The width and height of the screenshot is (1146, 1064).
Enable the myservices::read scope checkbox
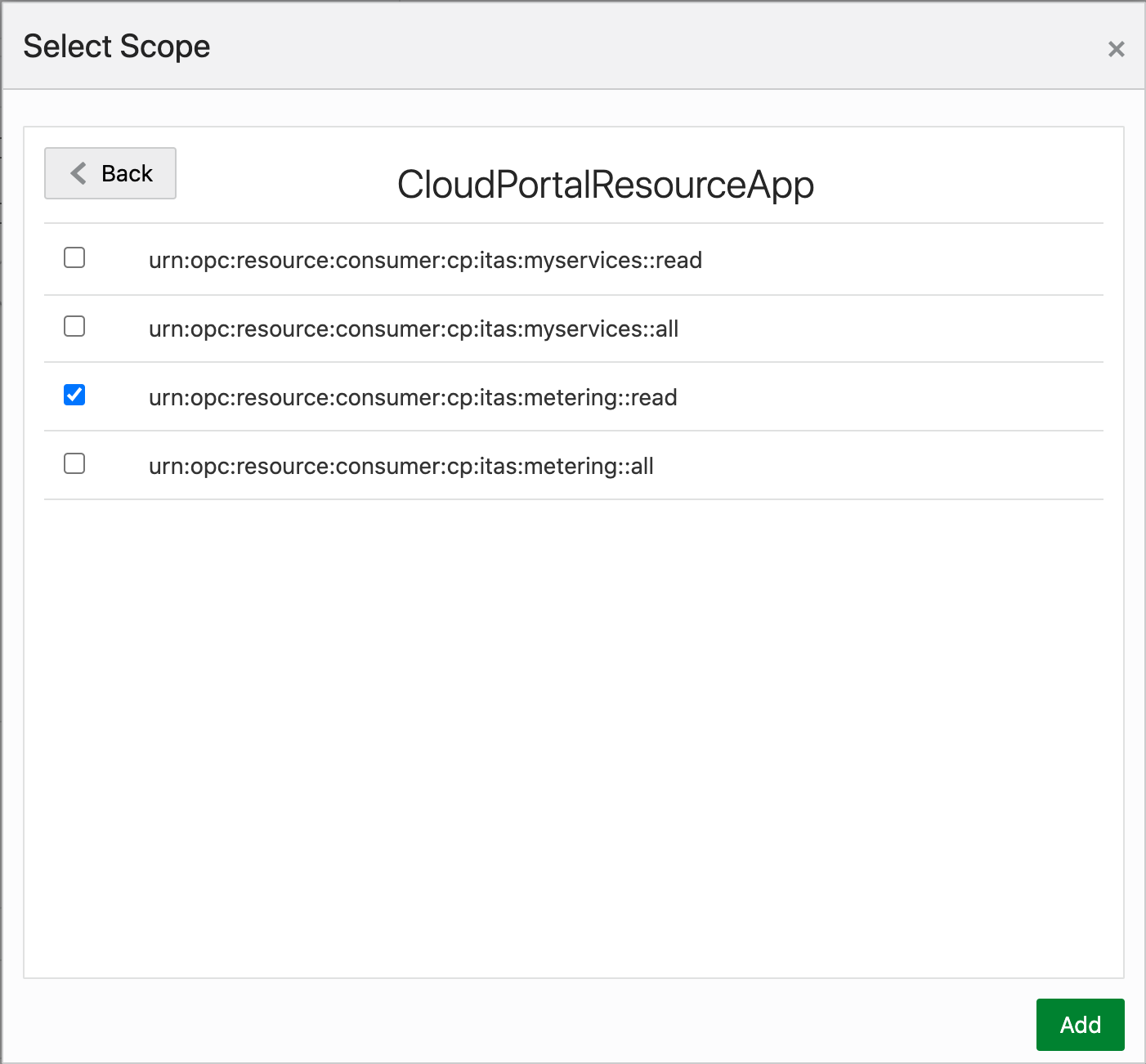(74, 258)
